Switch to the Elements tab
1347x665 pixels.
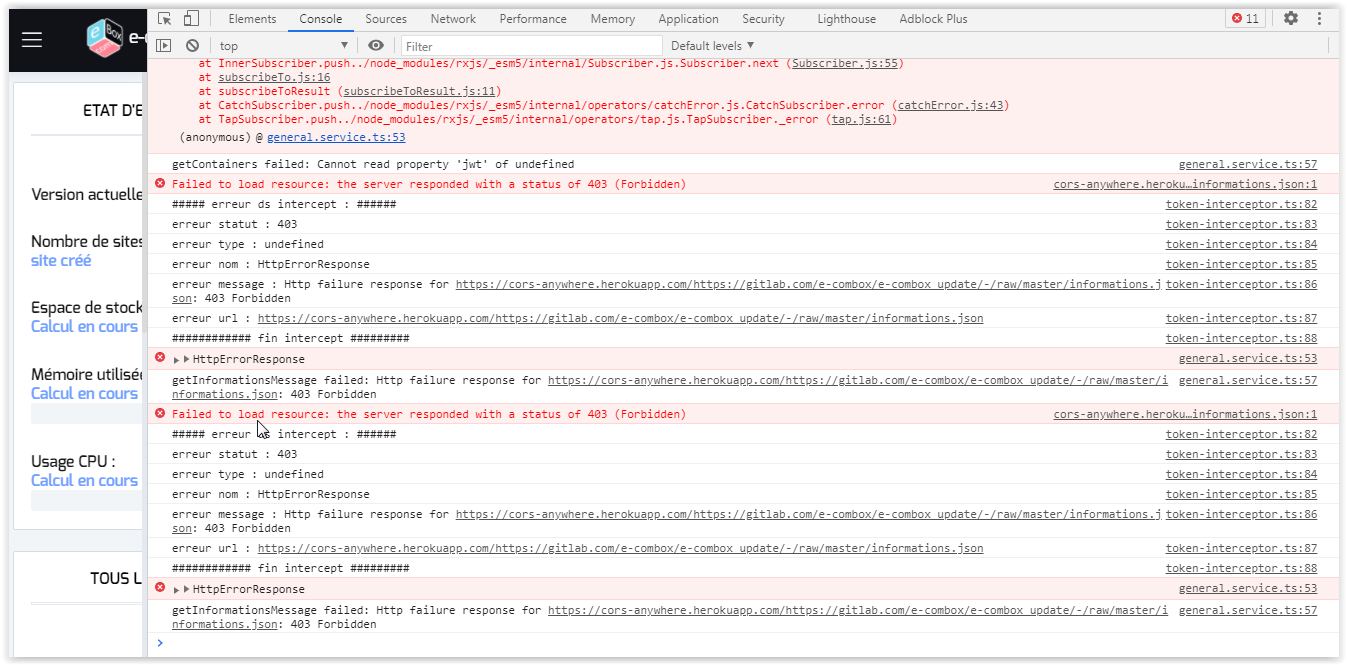252,19
